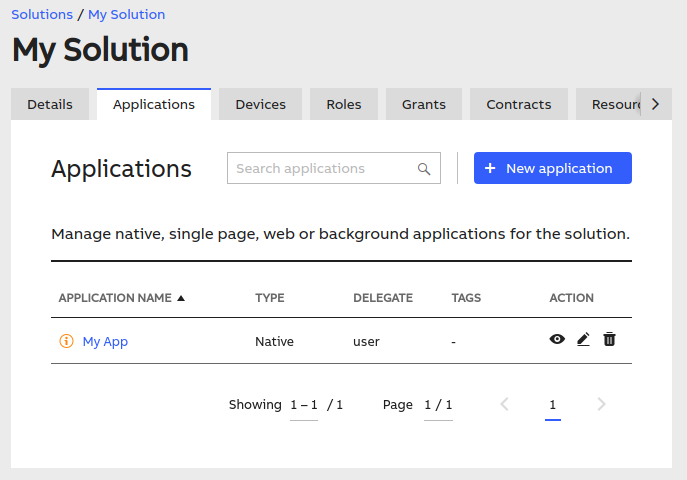Go to the next page arrow
Image resolution: width=687 pixels, height=480 pixels.
pyautogui.click(x=601, y=404)
